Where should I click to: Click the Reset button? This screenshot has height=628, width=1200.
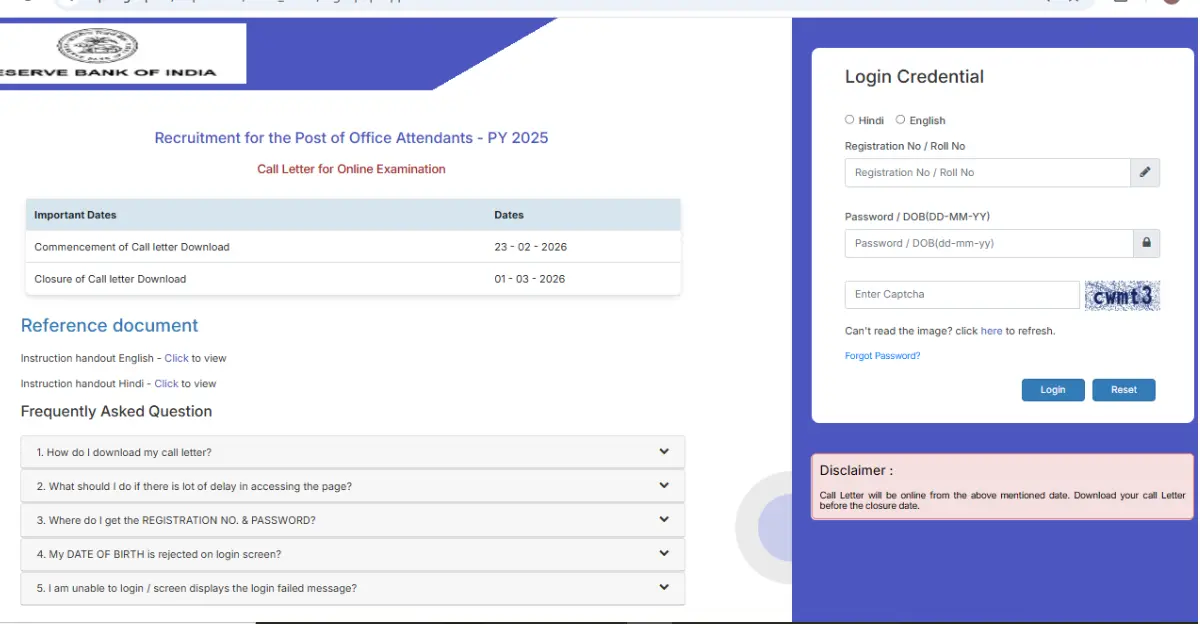(x=1124, y=390)
